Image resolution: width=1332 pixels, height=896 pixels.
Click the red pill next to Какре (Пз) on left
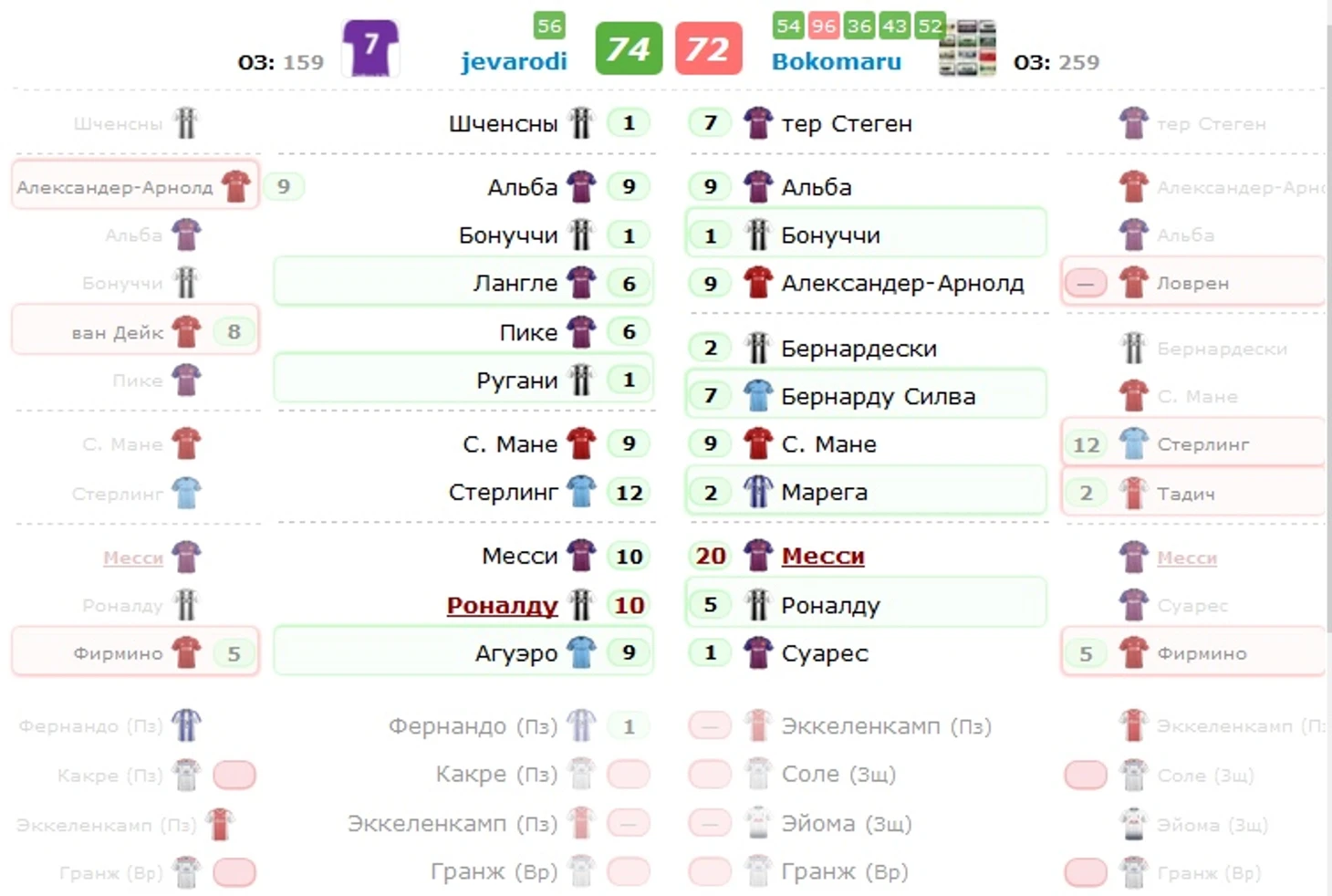click(x=234, y=775)
